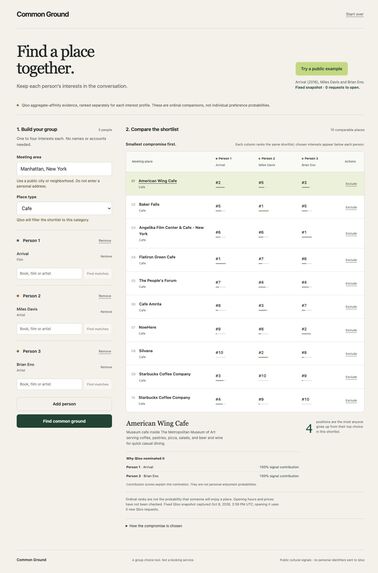378x573 pixels.
Task: Click Flatiron Green Cafe's #1 rank under Person 1
Action: (x=218, y=259)
